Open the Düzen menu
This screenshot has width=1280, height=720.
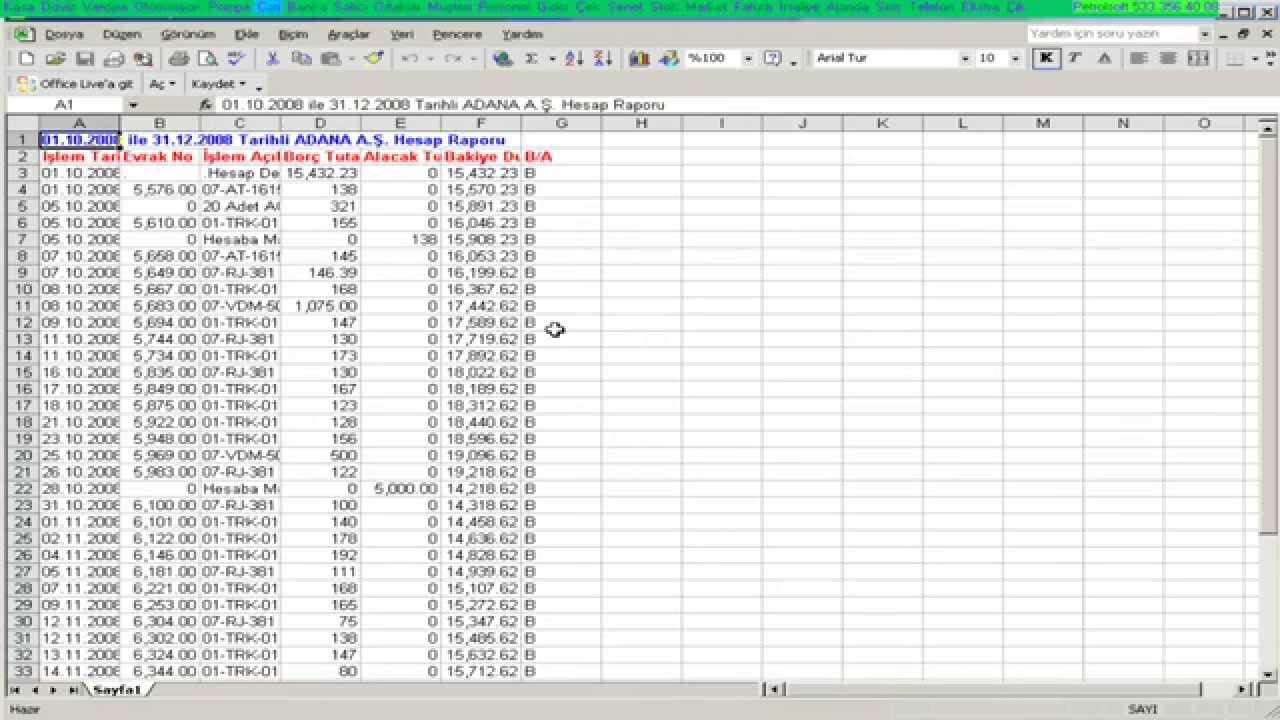122,34
